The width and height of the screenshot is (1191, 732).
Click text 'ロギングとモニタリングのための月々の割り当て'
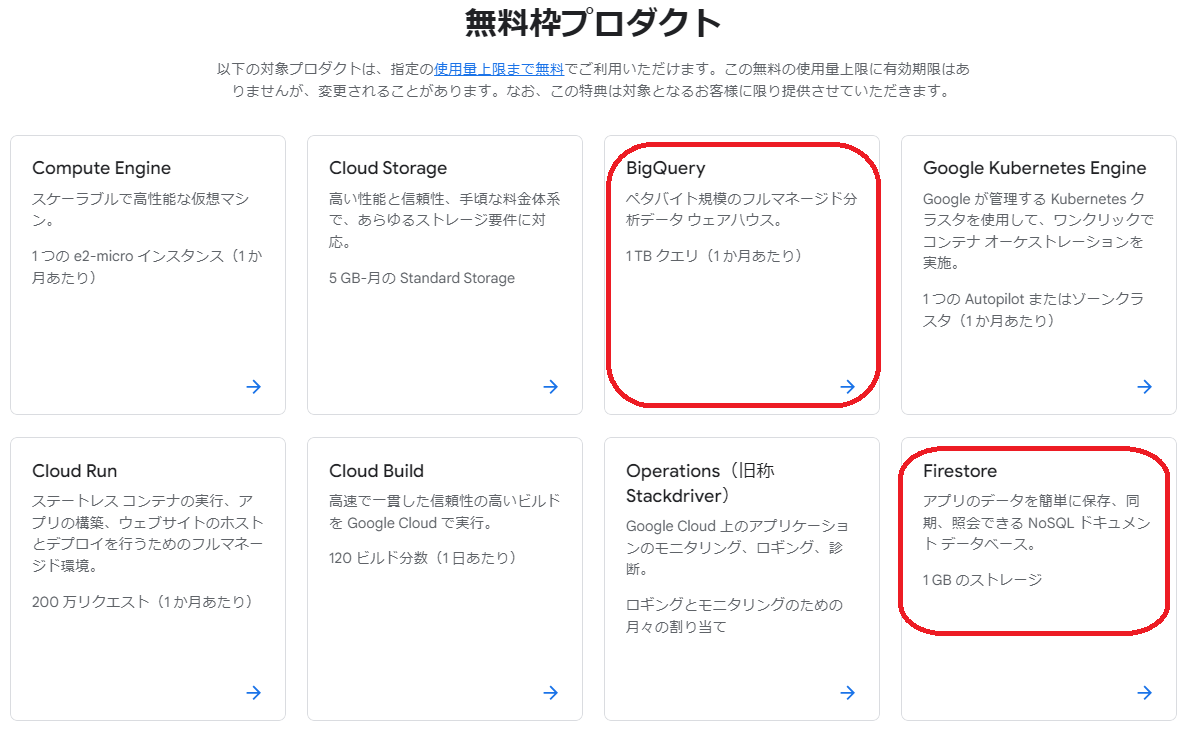click(x=734, y=616)
